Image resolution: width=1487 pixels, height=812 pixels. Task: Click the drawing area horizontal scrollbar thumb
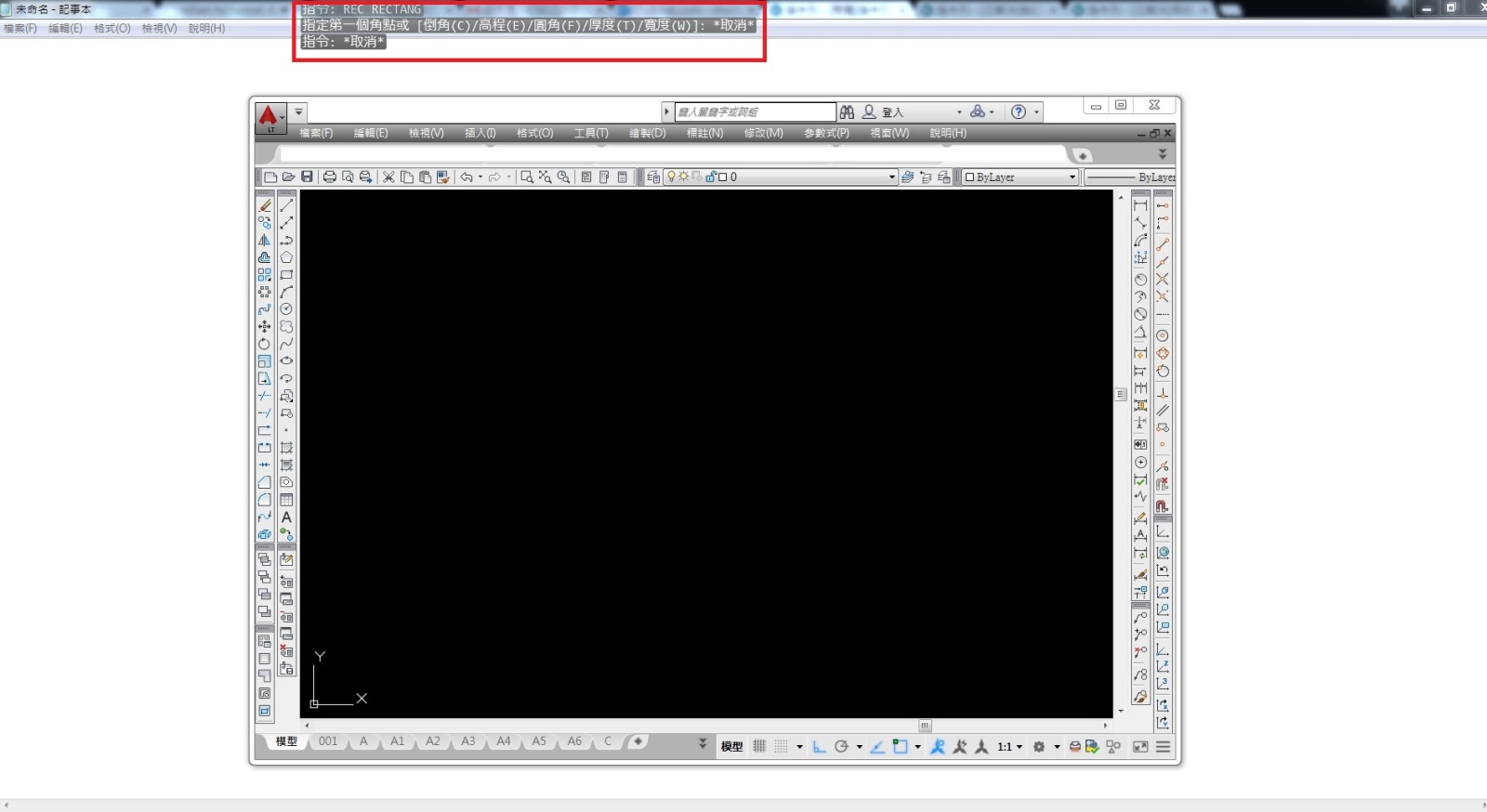[925, 726]
